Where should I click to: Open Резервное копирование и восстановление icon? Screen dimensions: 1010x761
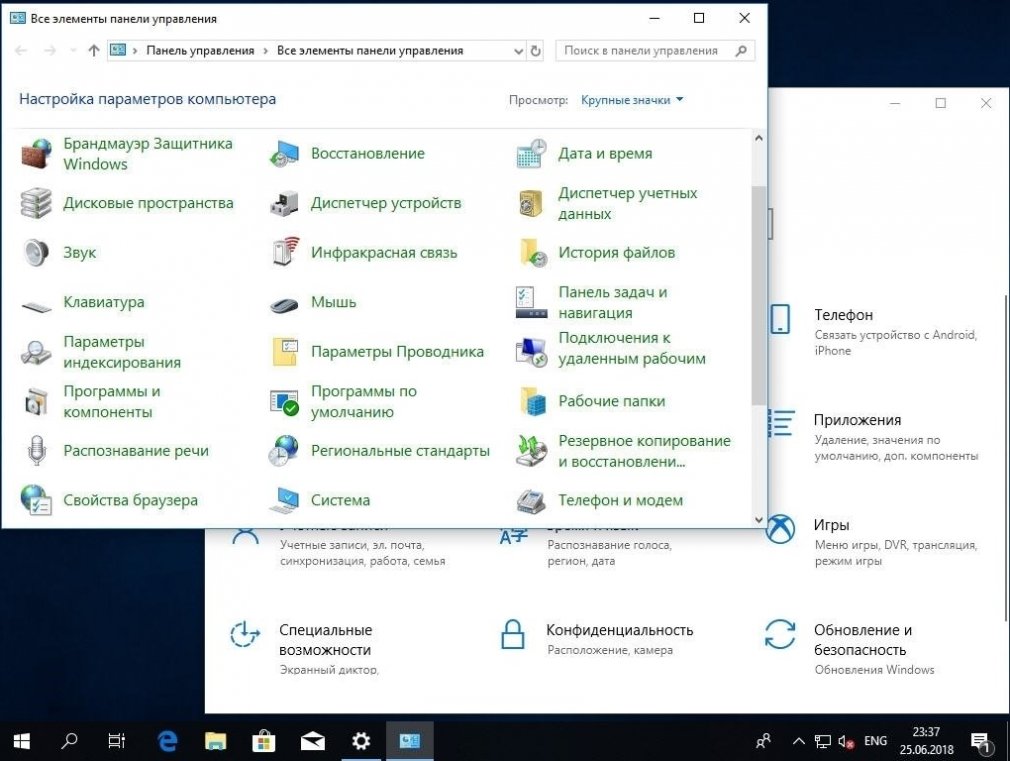click(531, 450)
